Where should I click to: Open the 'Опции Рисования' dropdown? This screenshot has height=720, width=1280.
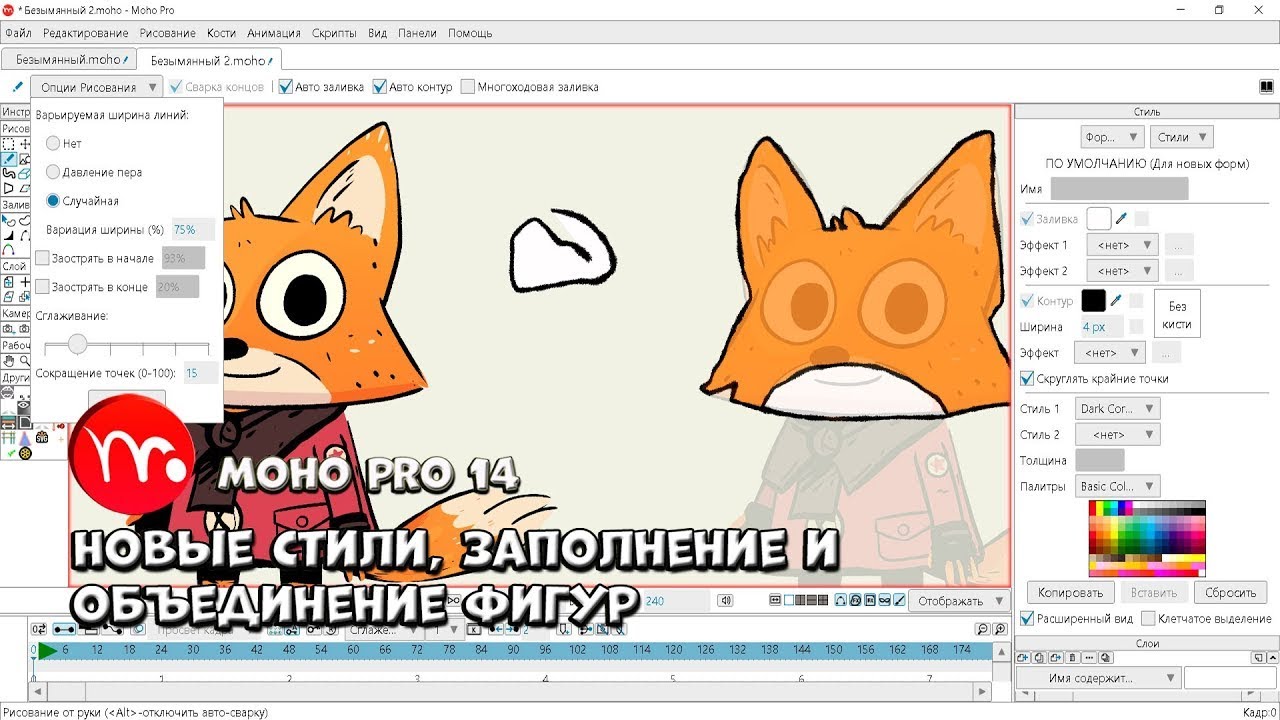pyautogui.click(x=96, y=87)
